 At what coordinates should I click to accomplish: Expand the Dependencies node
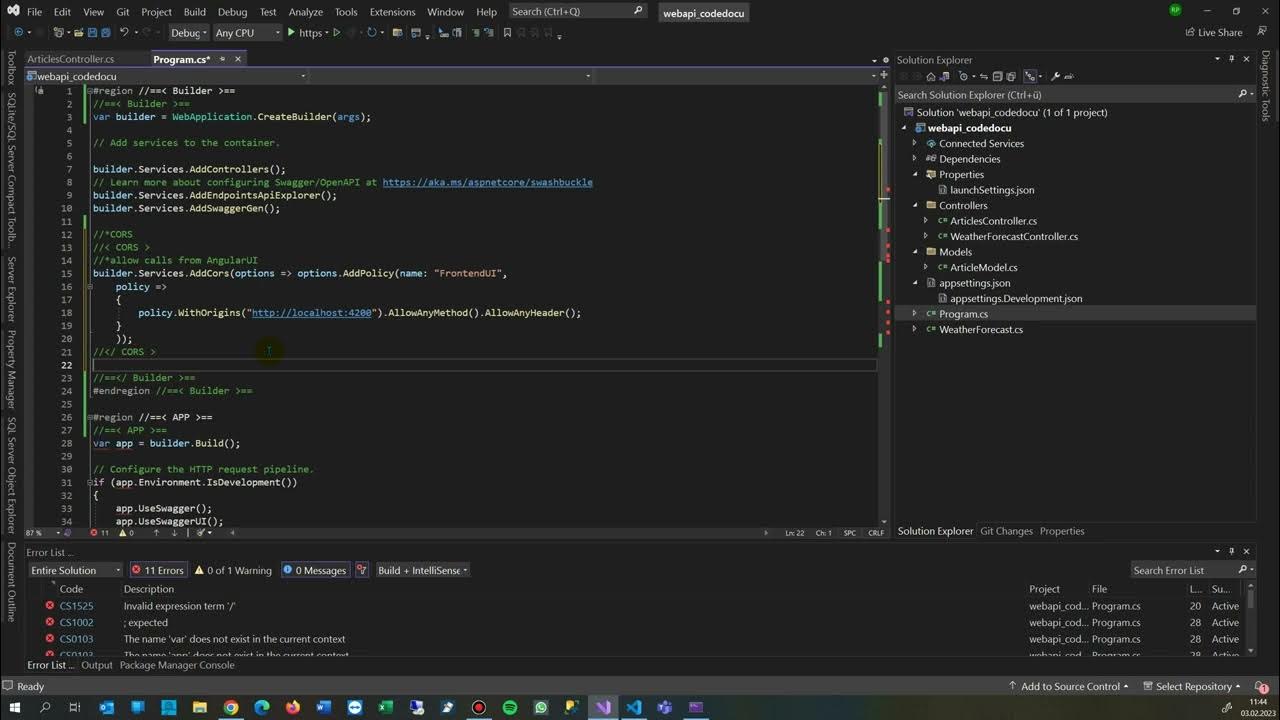(x=914, y=159)
